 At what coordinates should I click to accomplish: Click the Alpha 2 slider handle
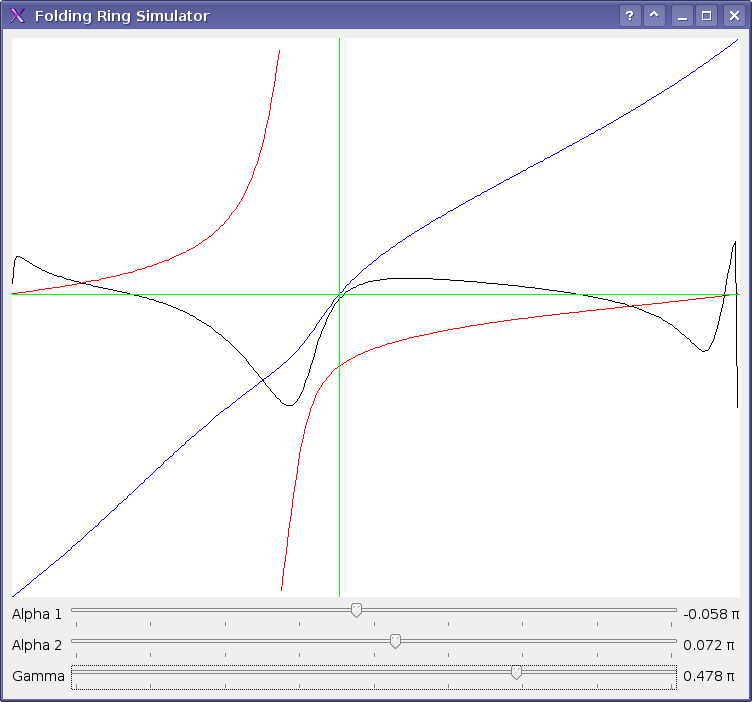(395, 641)
